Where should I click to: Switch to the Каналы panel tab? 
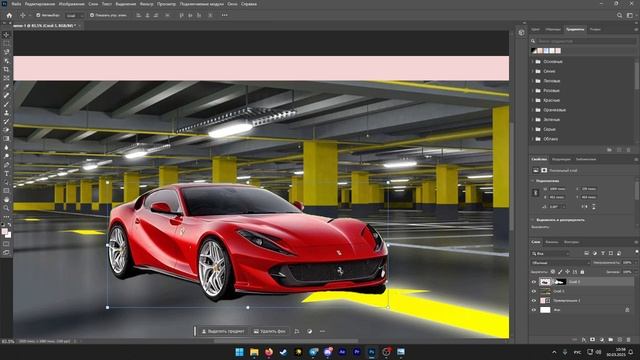552,242
